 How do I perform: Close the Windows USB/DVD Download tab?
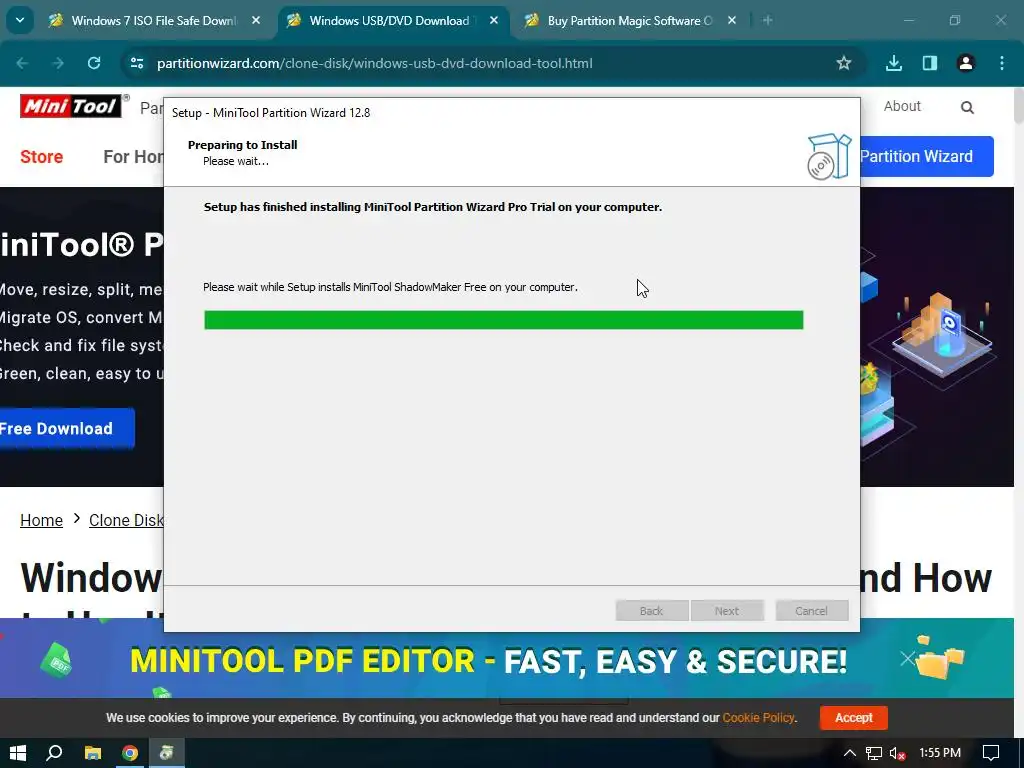tap(494, 21)
